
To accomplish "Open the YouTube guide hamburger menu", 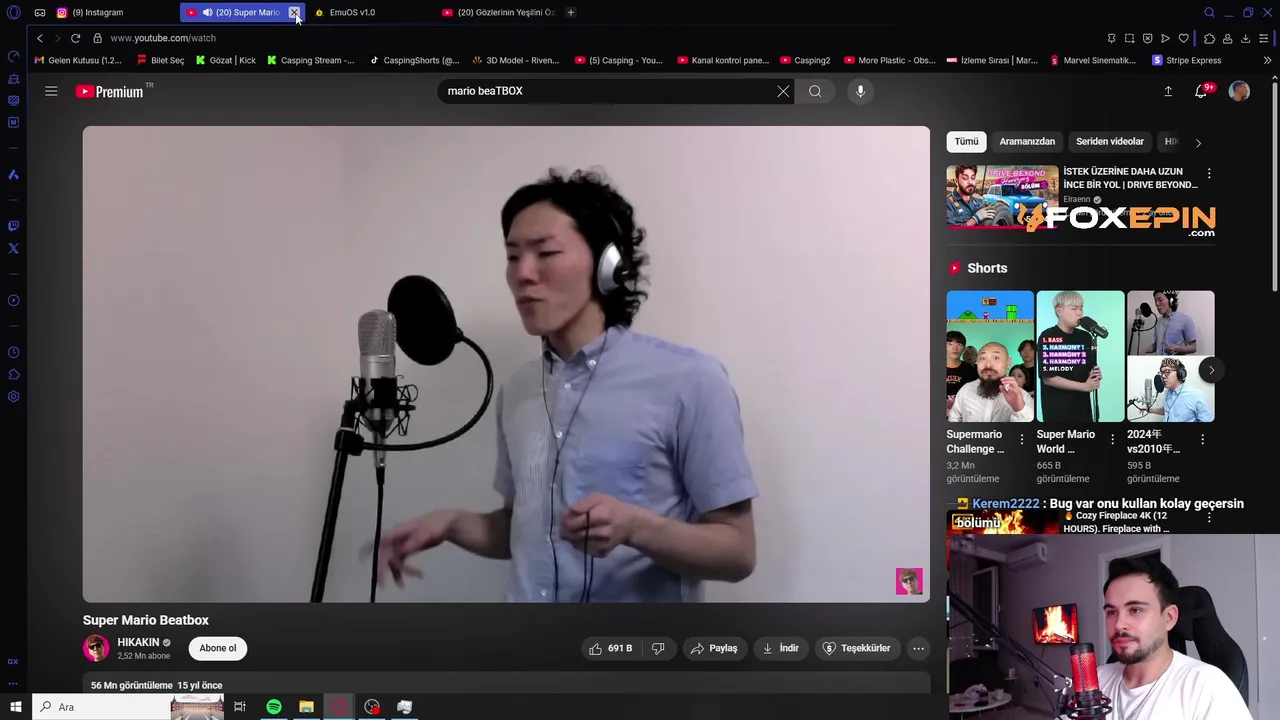I will click(x=51, y=91).
